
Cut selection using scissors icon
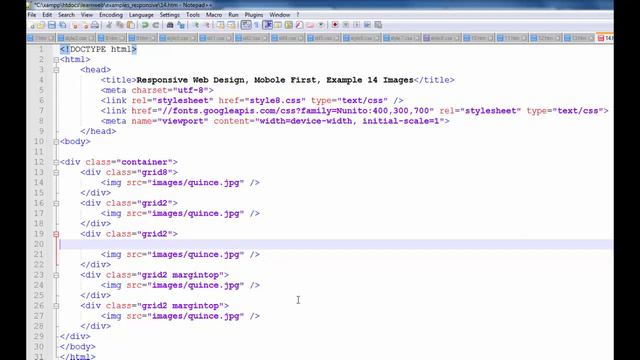pyautogui.click(x=109, y=25)
